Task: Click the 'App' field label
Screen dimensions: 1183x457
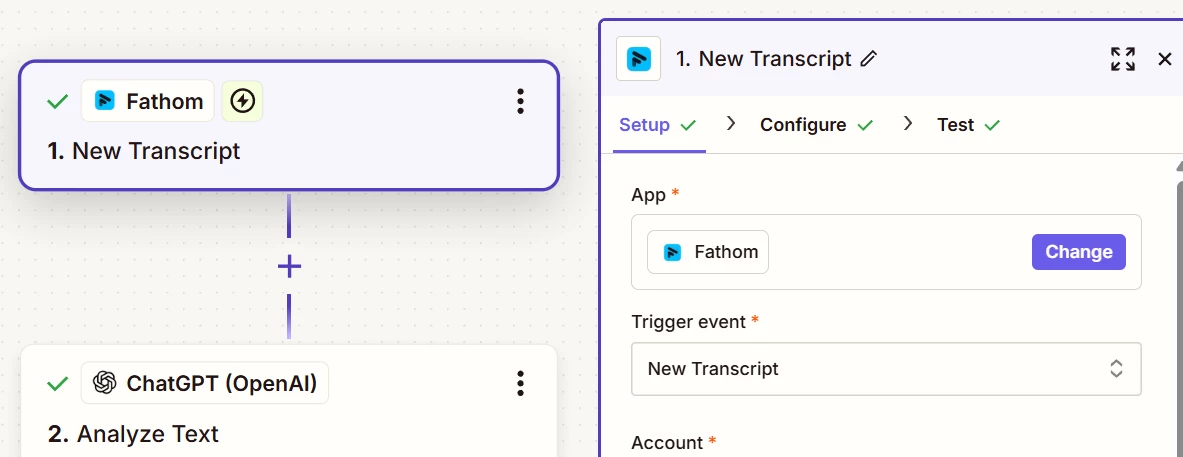Action: 649,195
